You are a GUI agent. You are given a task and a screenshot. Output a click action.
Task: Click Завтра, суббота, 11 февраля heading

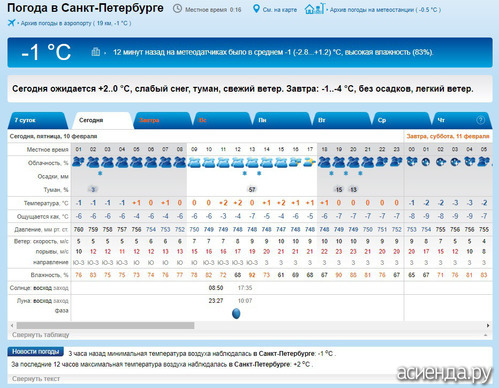tap(448, 136)
